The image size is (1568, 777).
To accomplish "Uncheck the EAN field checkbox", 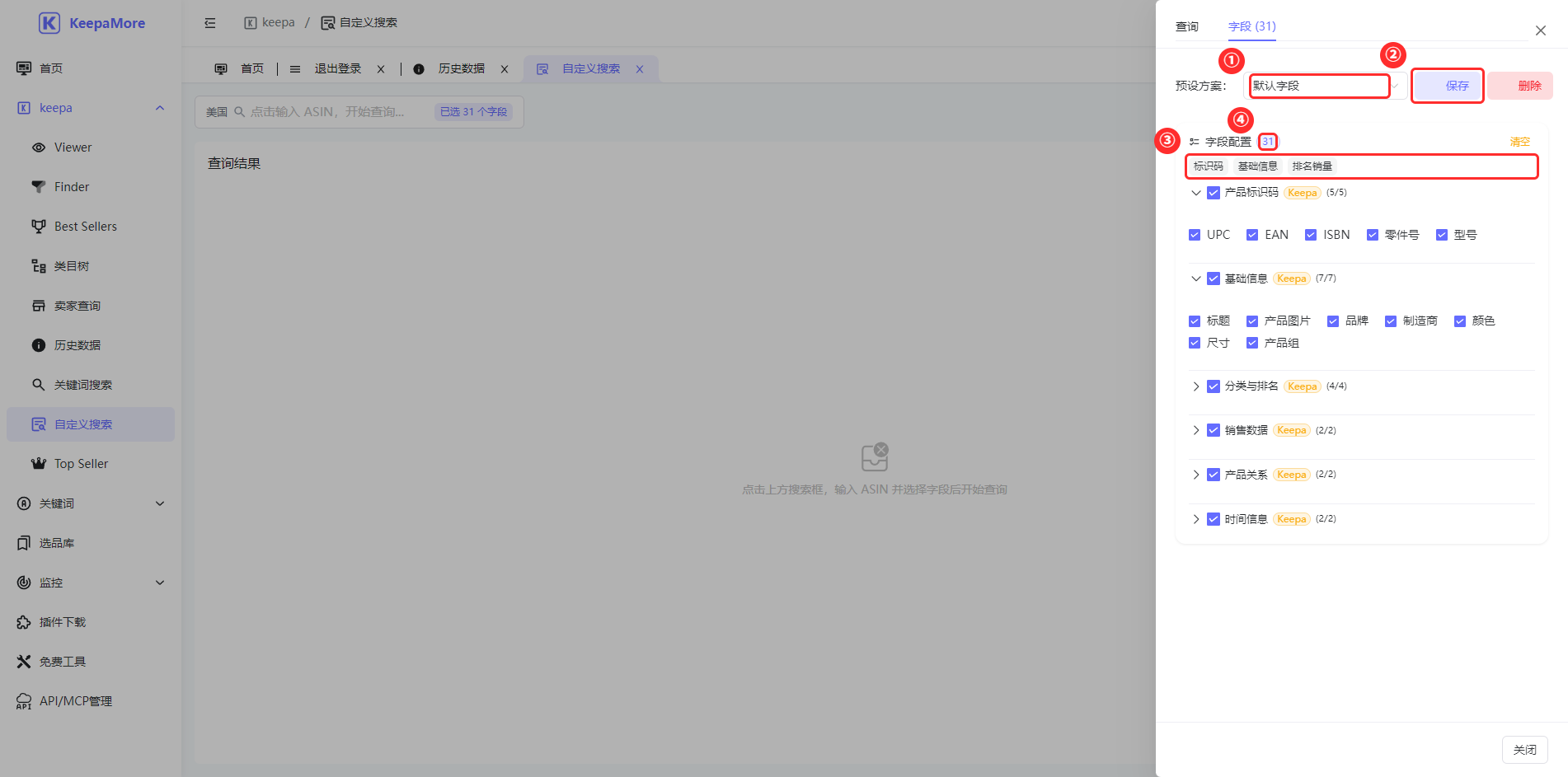I will [1252, 235].
